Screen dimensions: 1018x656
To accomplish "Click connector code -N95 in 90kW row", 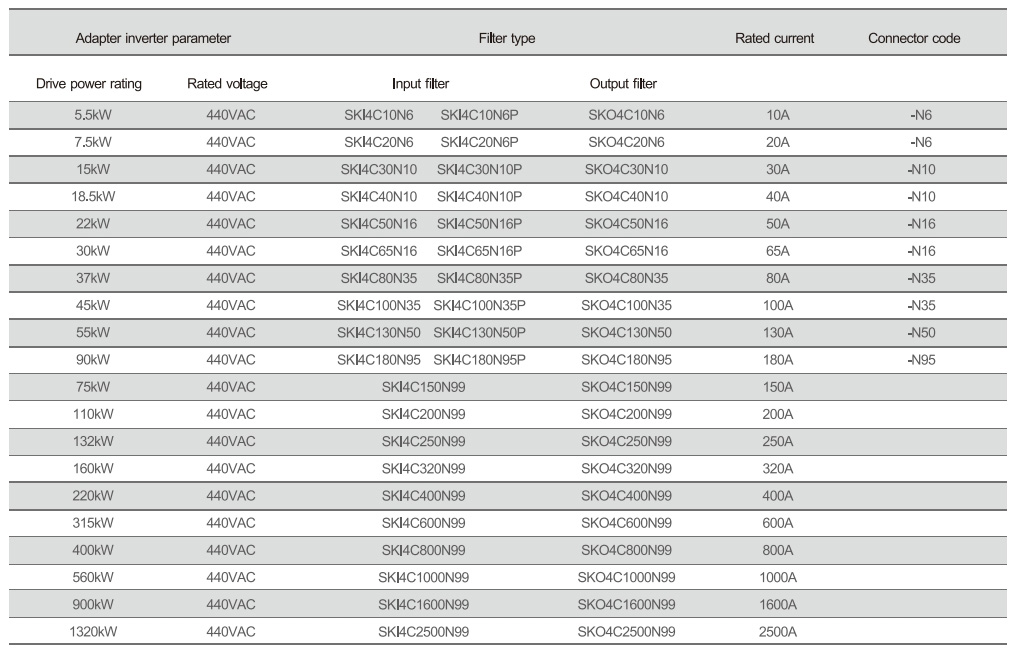I will [921, 360].
